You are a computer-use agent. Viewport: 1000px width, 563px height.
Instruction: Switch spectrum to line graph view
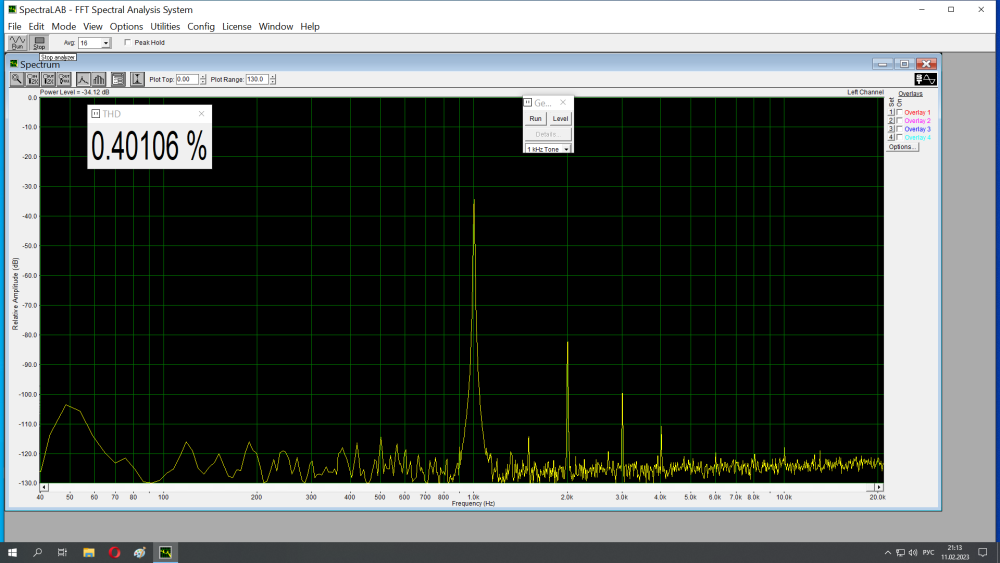pyautogui.click(x=83, y=79)
